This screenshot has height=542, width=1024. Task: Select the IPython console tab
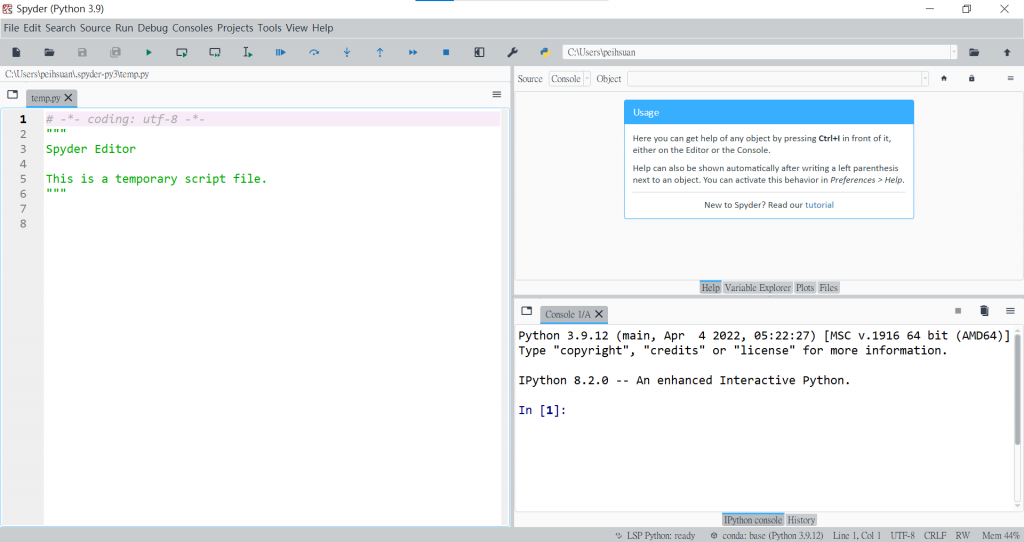(x=753, y=520)
